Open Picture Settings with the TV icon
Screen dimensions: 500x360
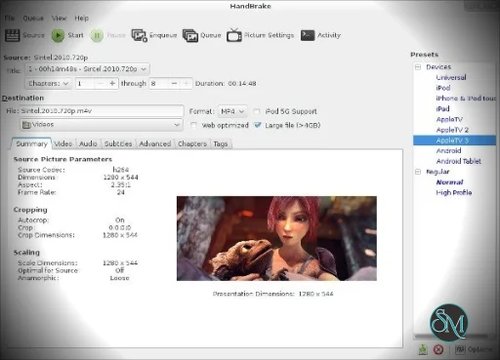(260, 35)
